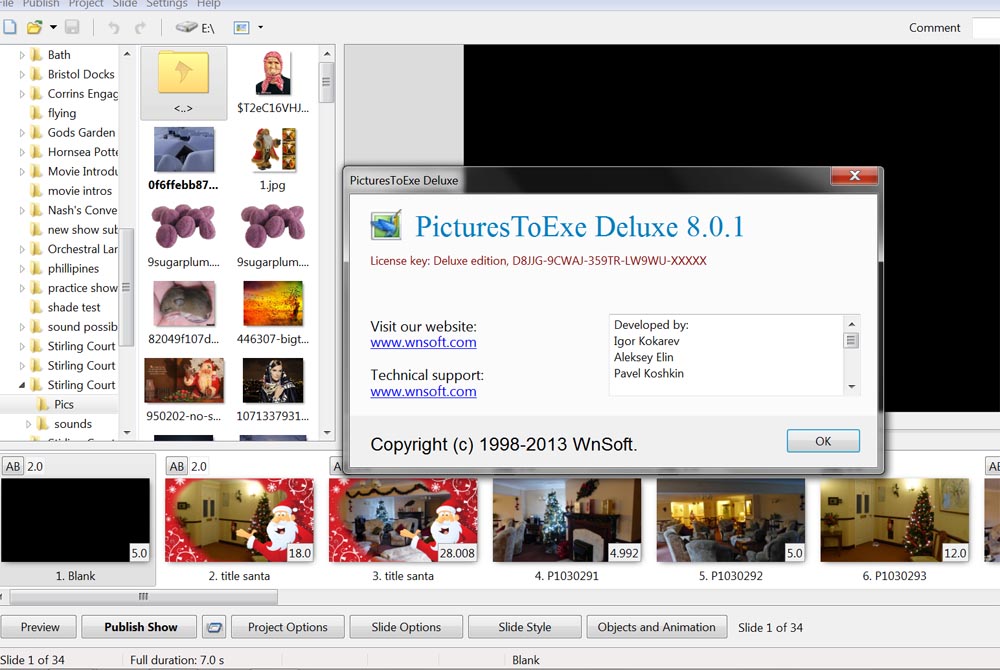This screenshot has height=670, width=1000.
Task: Open the Publish menu
Action: coord(41,4)
